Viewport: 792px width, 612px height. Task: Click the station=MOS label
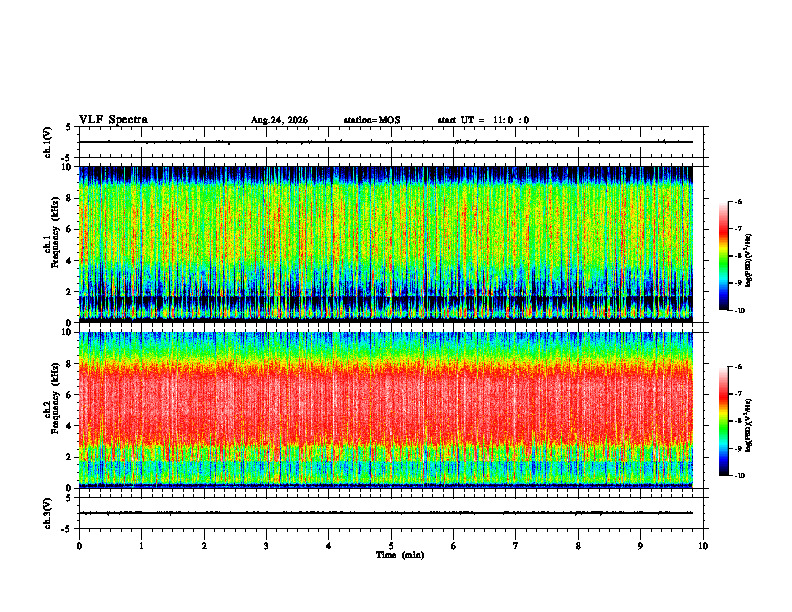coord(372,120)
